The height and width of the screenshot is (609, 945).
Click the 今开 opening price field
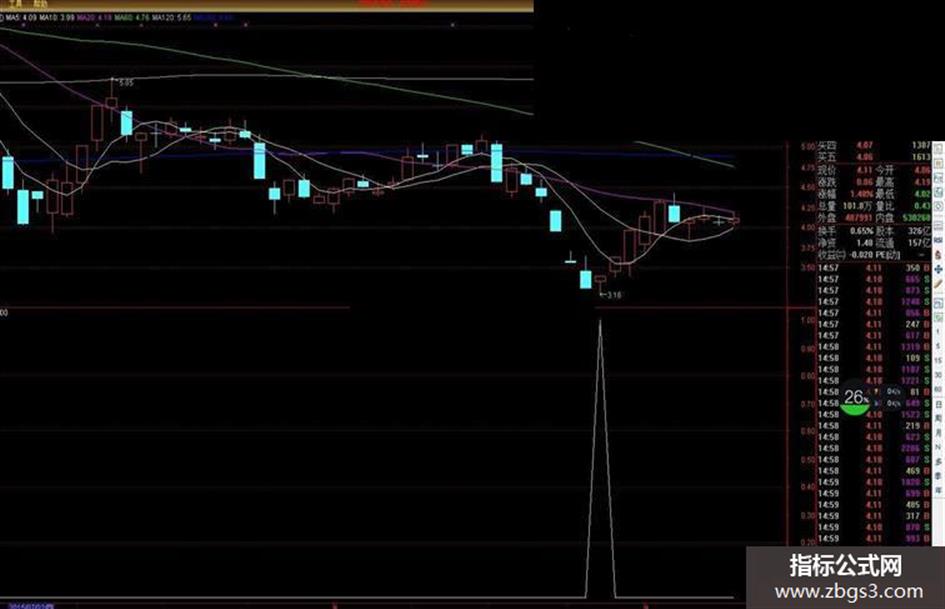903,171
